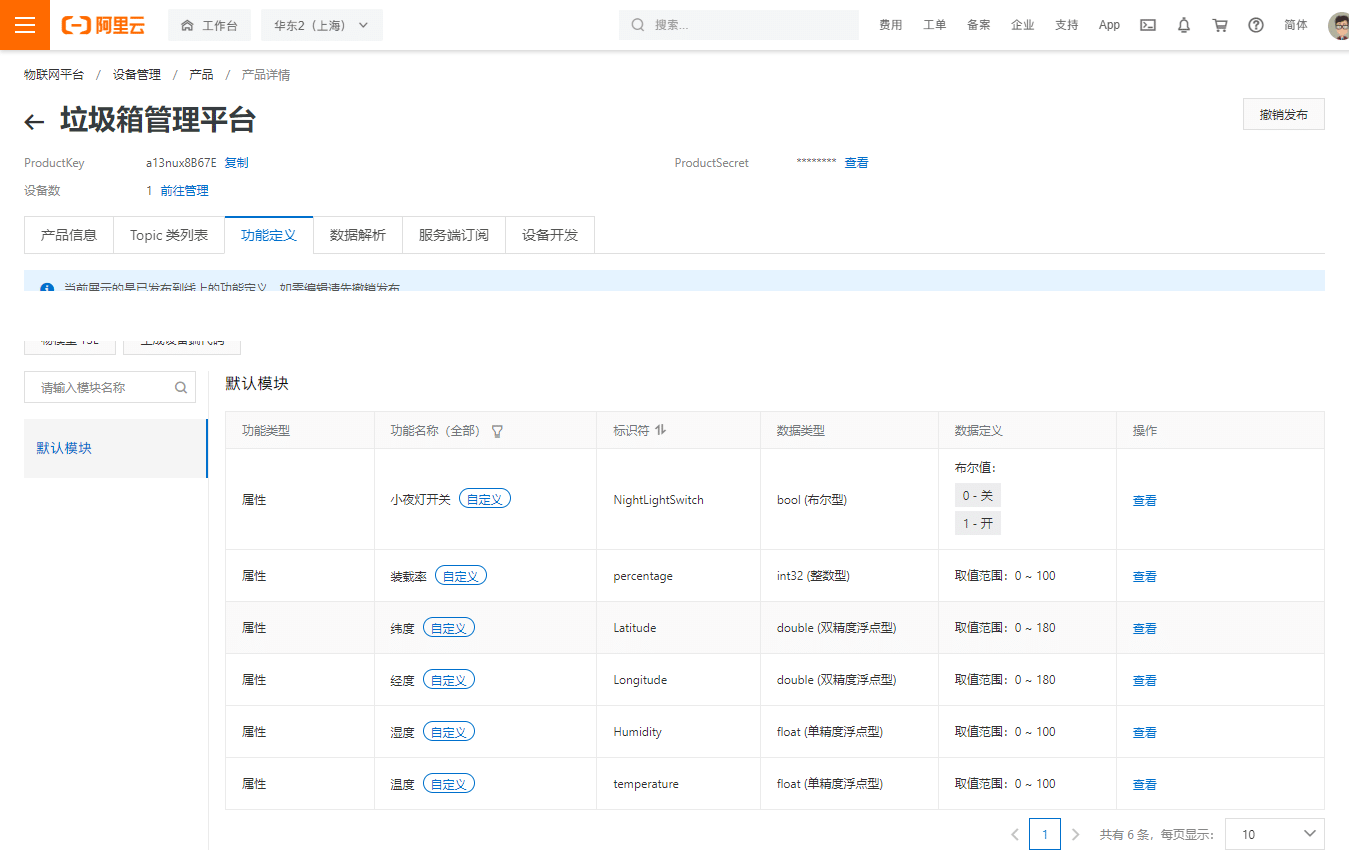Click the help question mark icon
1349x865 pixels.
[x=1256, y=25]
